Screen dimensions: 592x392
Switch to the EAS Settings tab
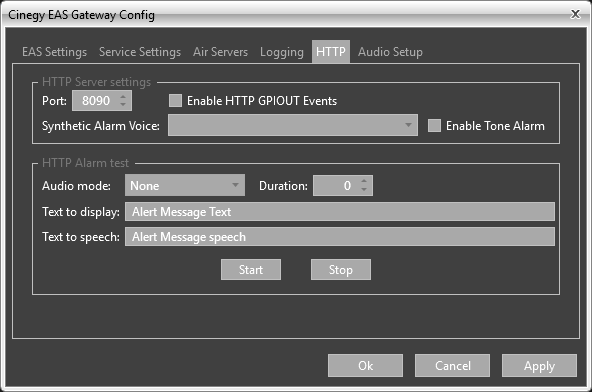click(54, 52)
